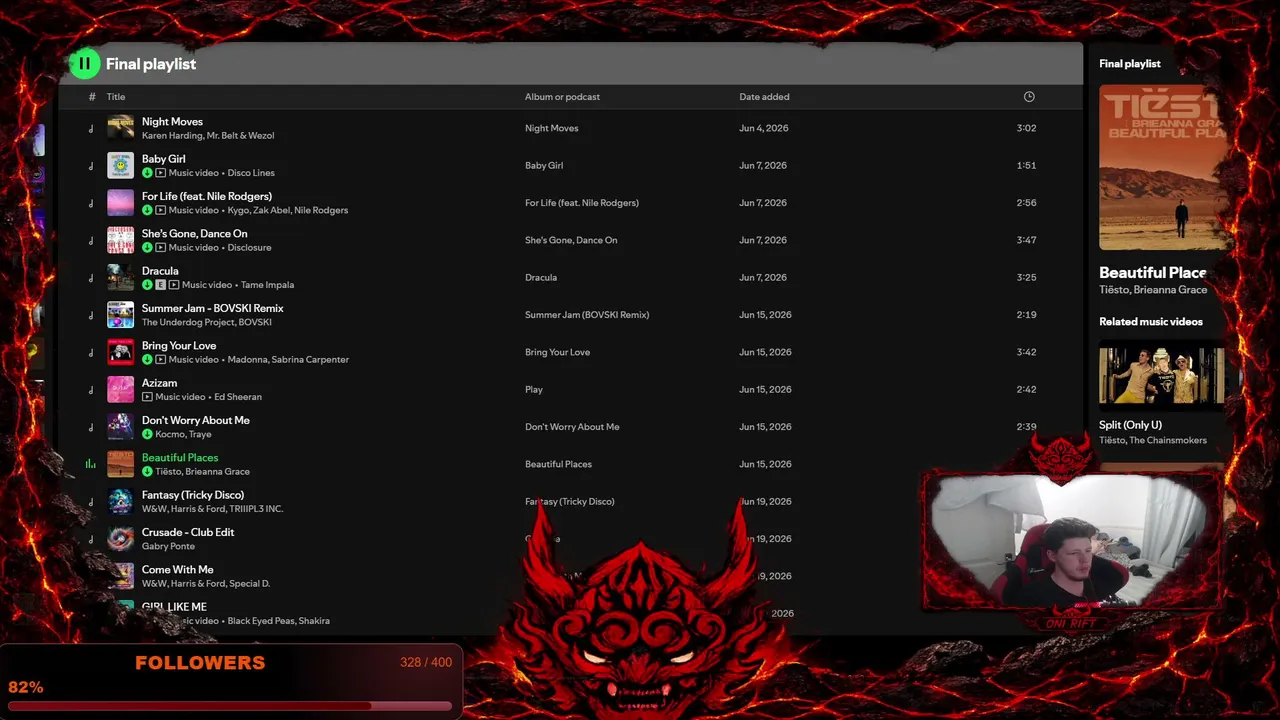The height and width of the screenshot is (720, 1280).
Task: Click the note icon beside Azizam row
Action: coord(91,390)
